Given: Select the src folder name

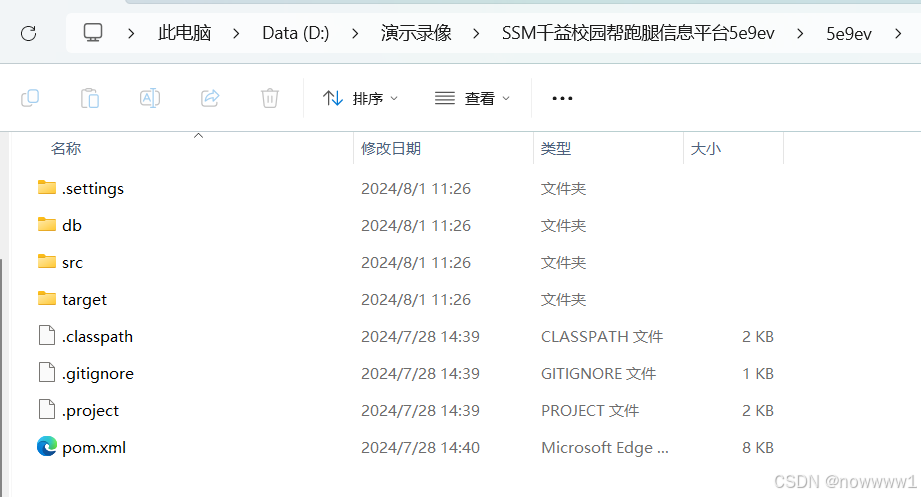Looking at the screenshot, I should click(72, 263).
